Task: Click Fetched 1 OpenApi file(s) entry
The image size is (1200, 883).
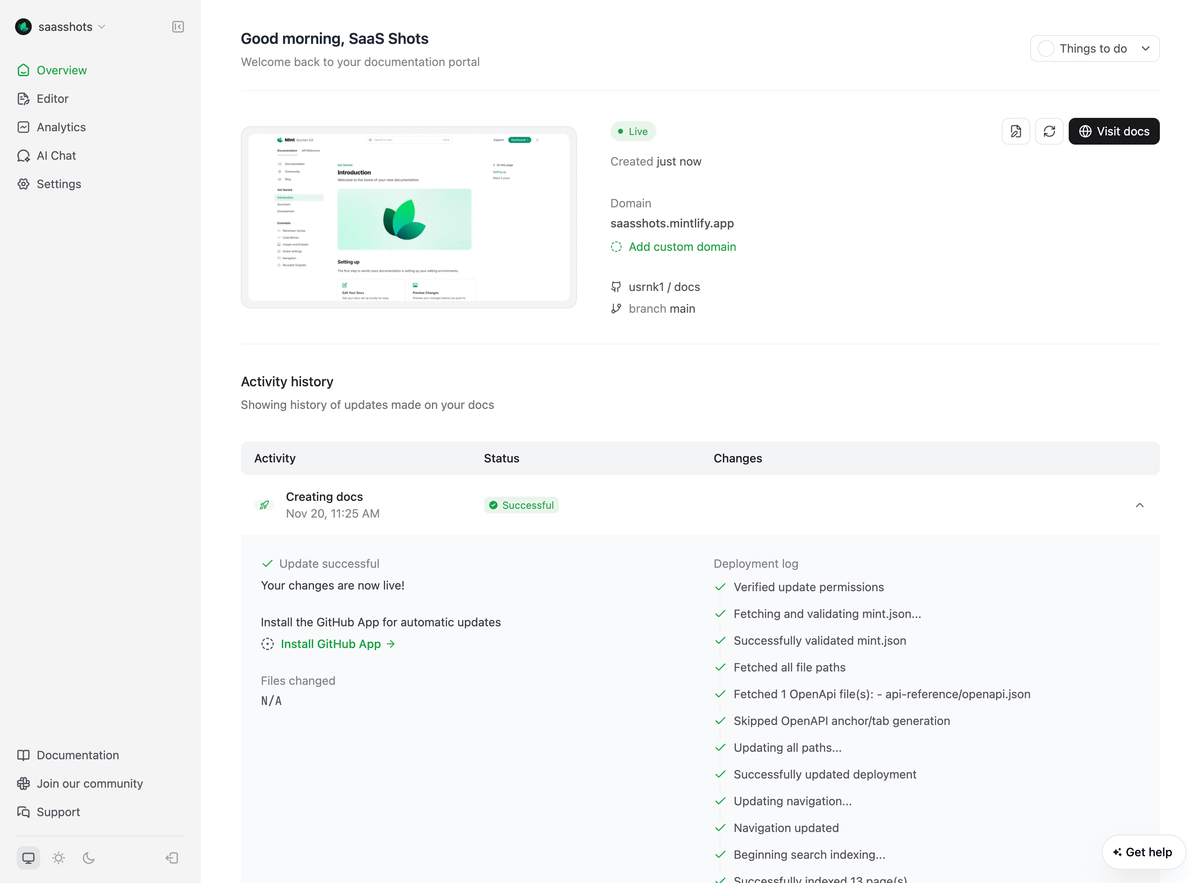Action: [882, 694]
